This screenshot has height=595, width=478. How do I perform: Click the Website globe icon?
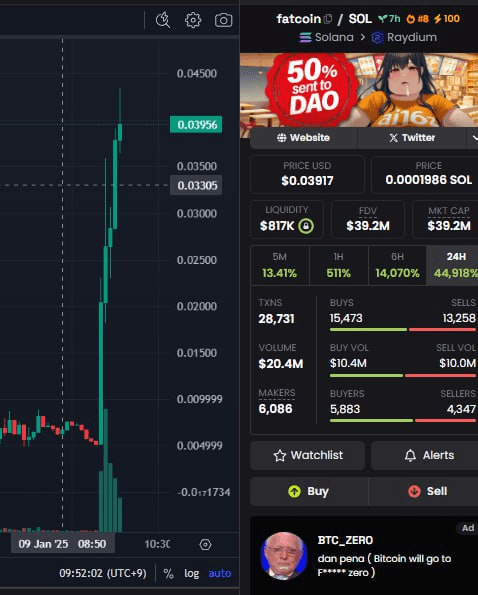pos(281,138)
